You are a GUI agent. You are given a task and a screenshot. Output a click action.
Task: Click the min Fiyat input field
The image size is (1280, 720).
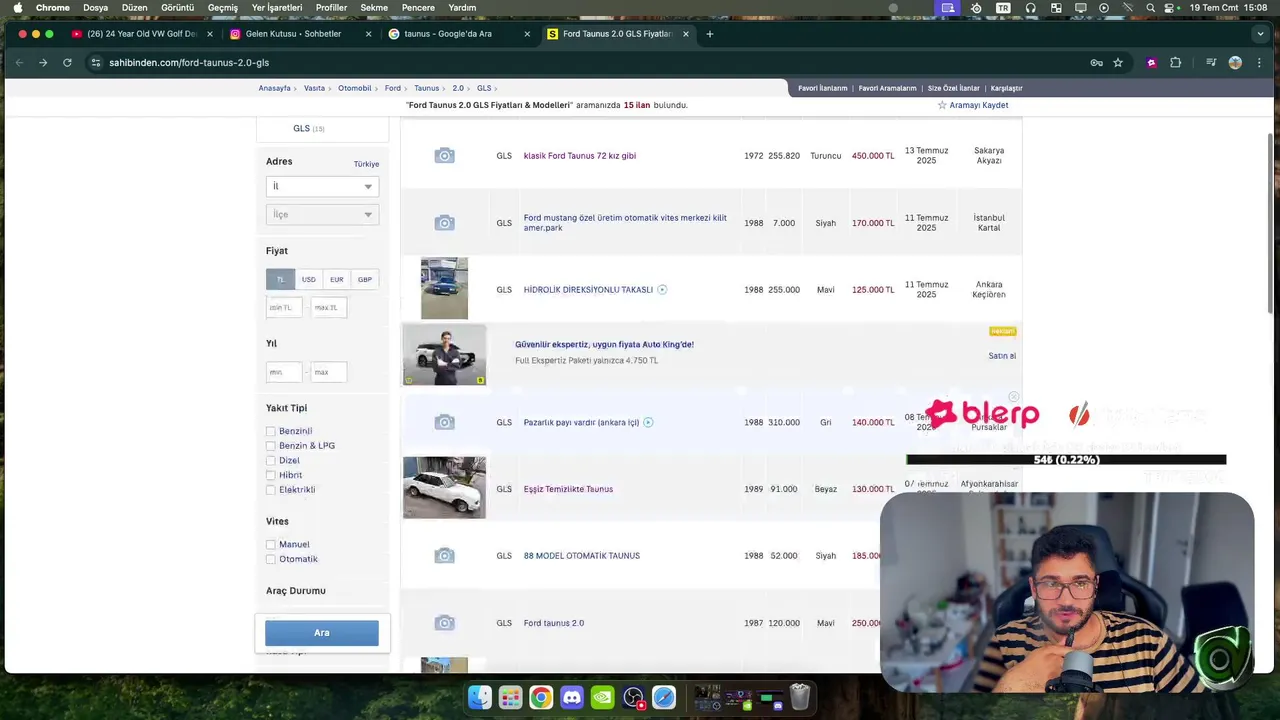(284, 308)
